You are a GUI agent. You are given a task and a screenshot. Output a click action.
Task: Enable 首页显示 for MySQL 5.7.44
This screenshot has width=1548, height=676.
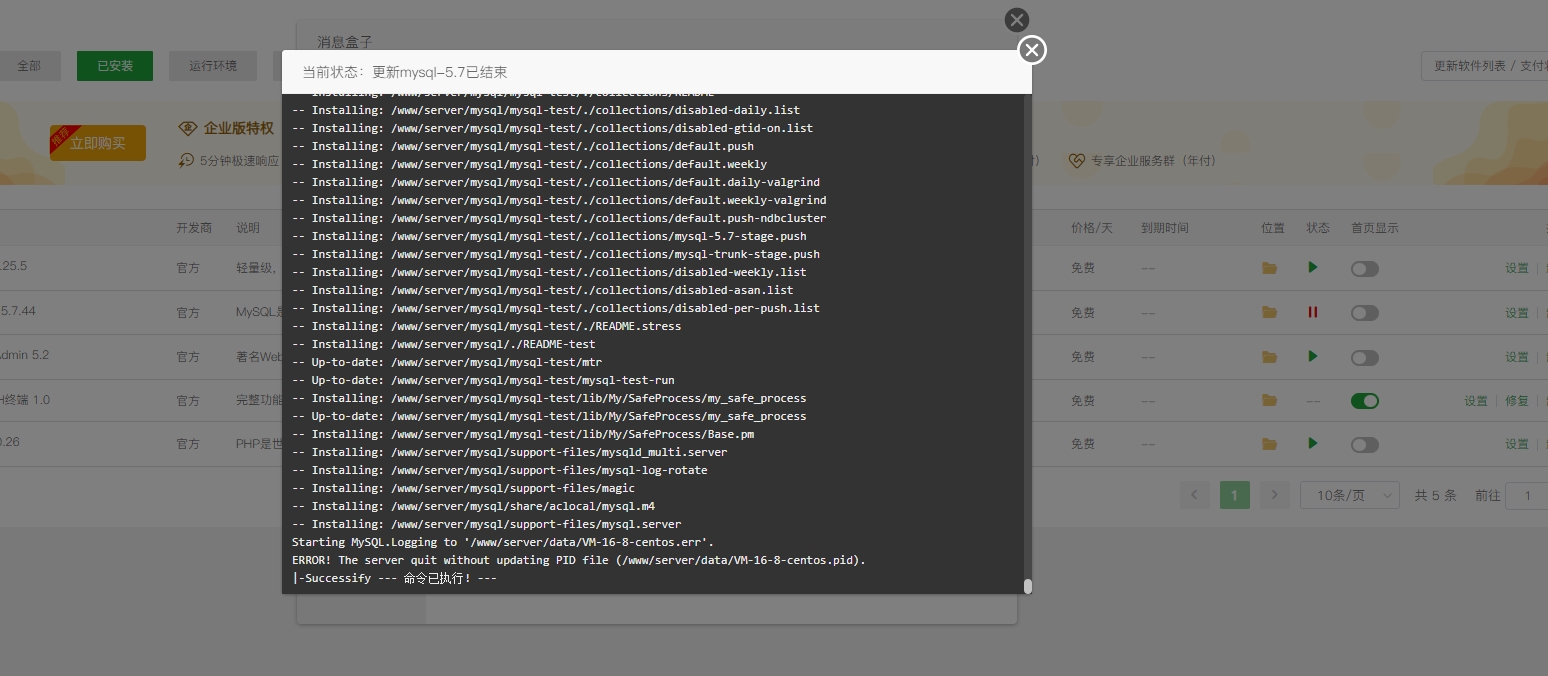(x=1364, y=313)
